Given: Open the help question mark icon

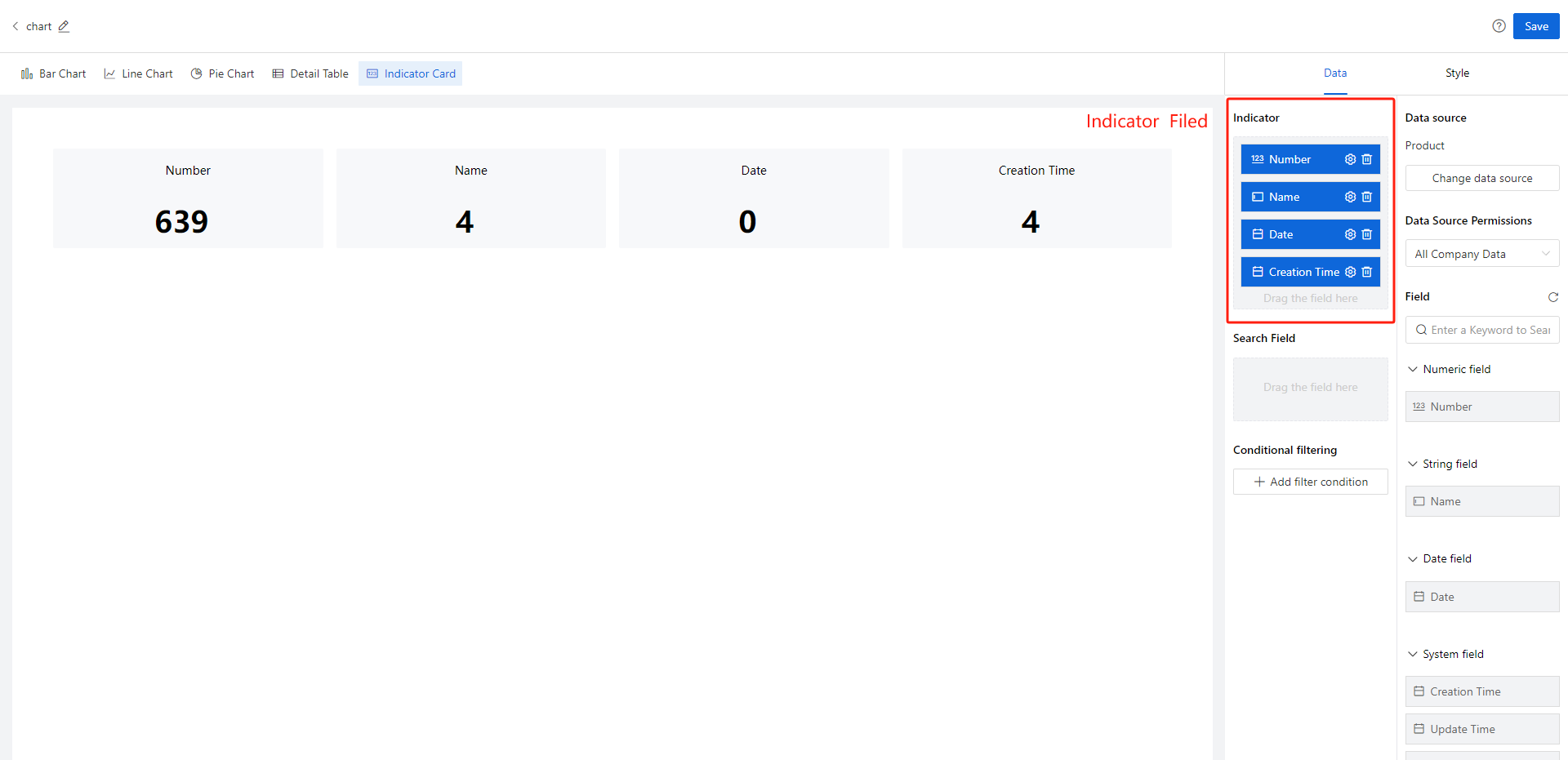Looking at the screenshot, I should pos(1499,26).
